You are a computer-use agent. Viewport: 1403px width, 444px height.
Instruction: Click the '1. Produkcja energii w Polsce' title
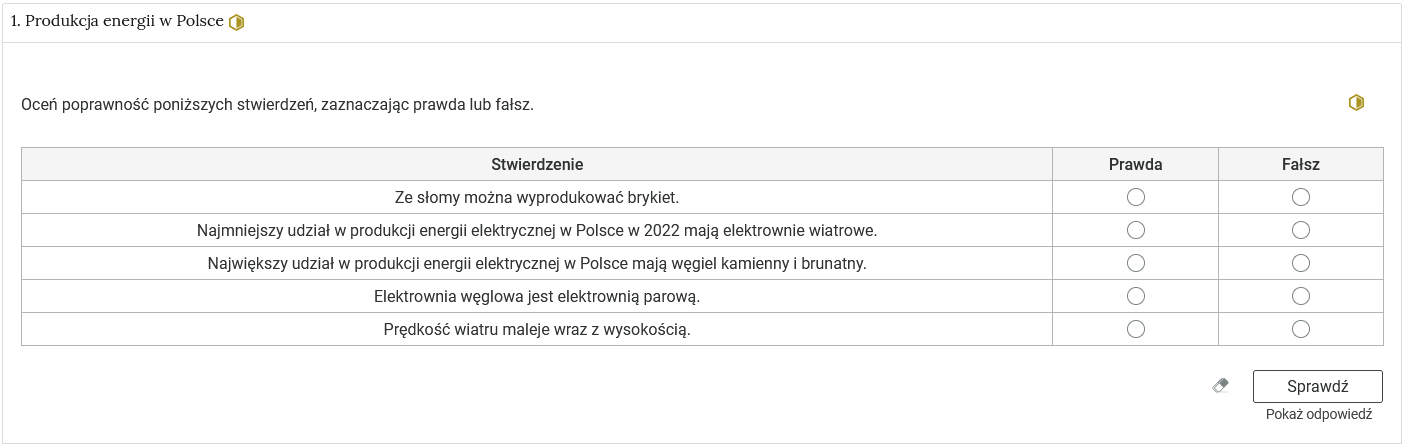tap(117, 22)
